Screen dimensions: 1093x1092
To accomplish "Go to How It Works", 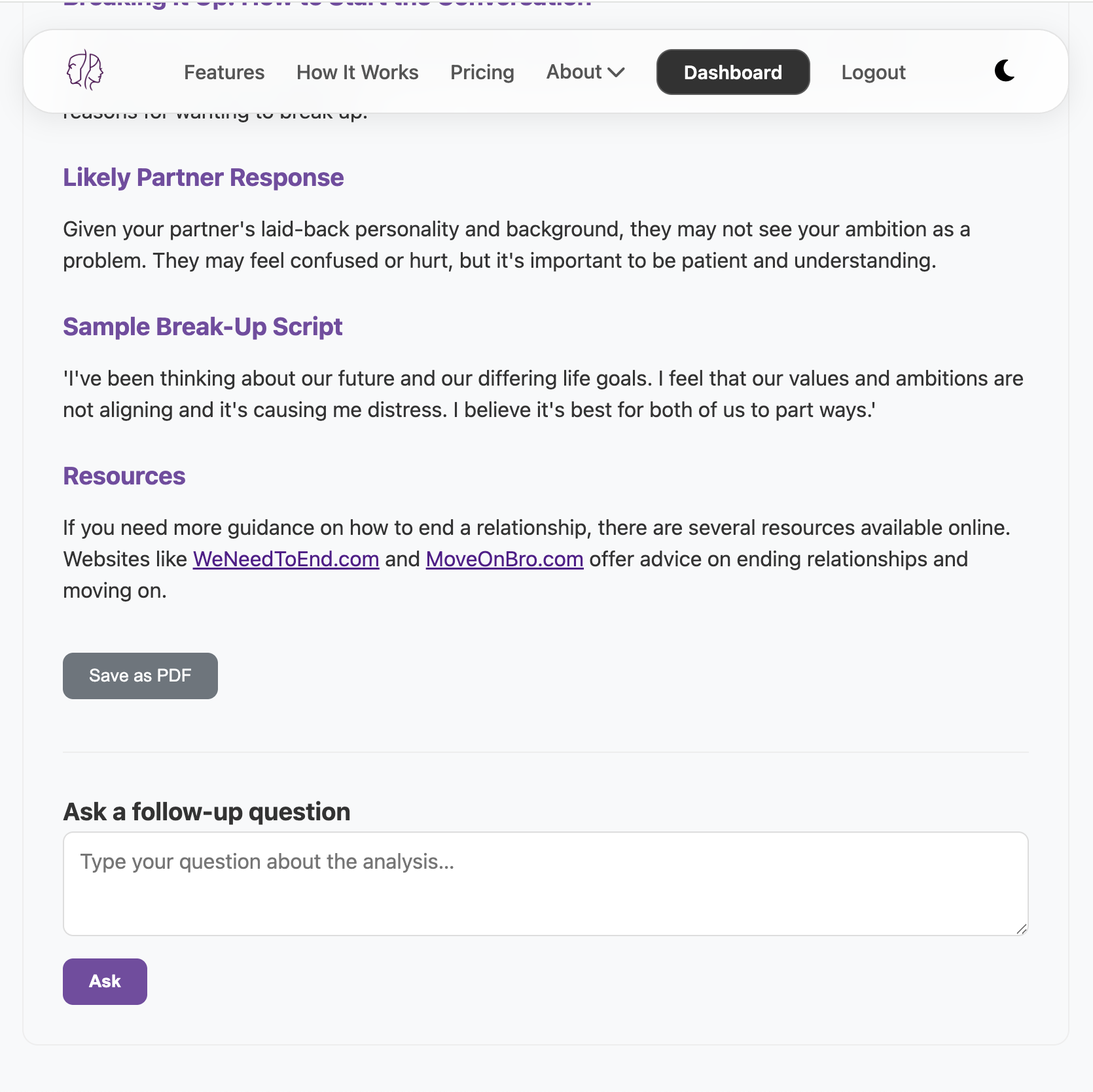I will point(357,72).
